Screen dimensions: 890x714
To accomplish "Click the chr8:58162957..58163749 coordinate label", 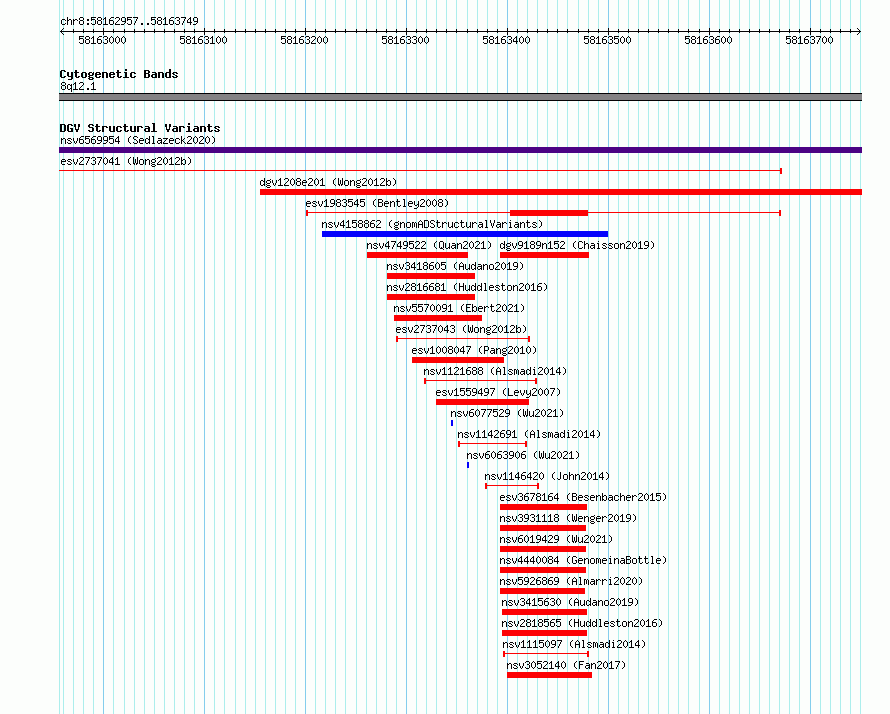I will click(x=129, y=21).
